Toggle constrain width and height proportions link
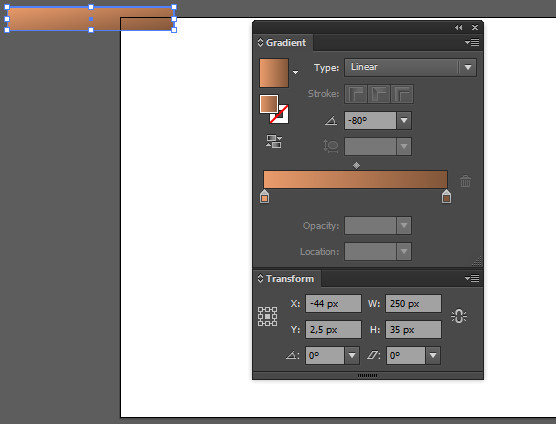 tap(459, 316)
